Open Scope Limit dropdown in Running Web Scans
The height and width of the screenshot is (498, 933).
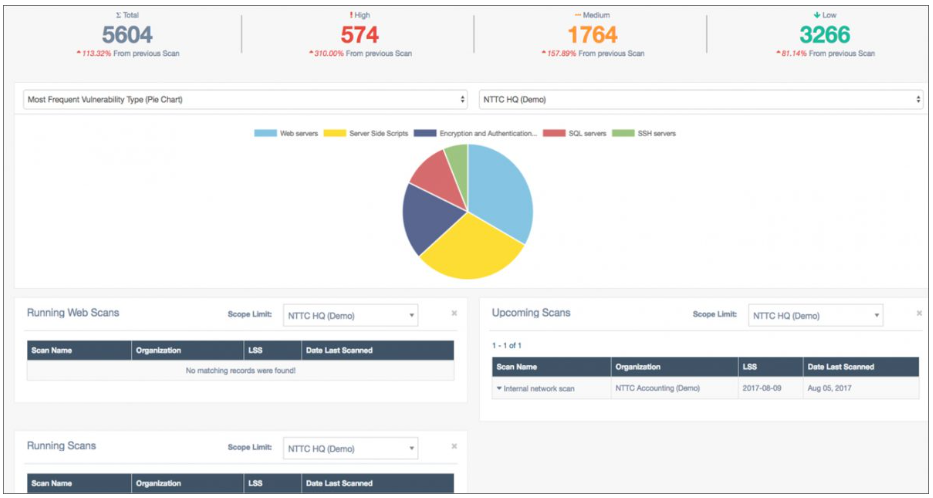click(x=350, y=316)
